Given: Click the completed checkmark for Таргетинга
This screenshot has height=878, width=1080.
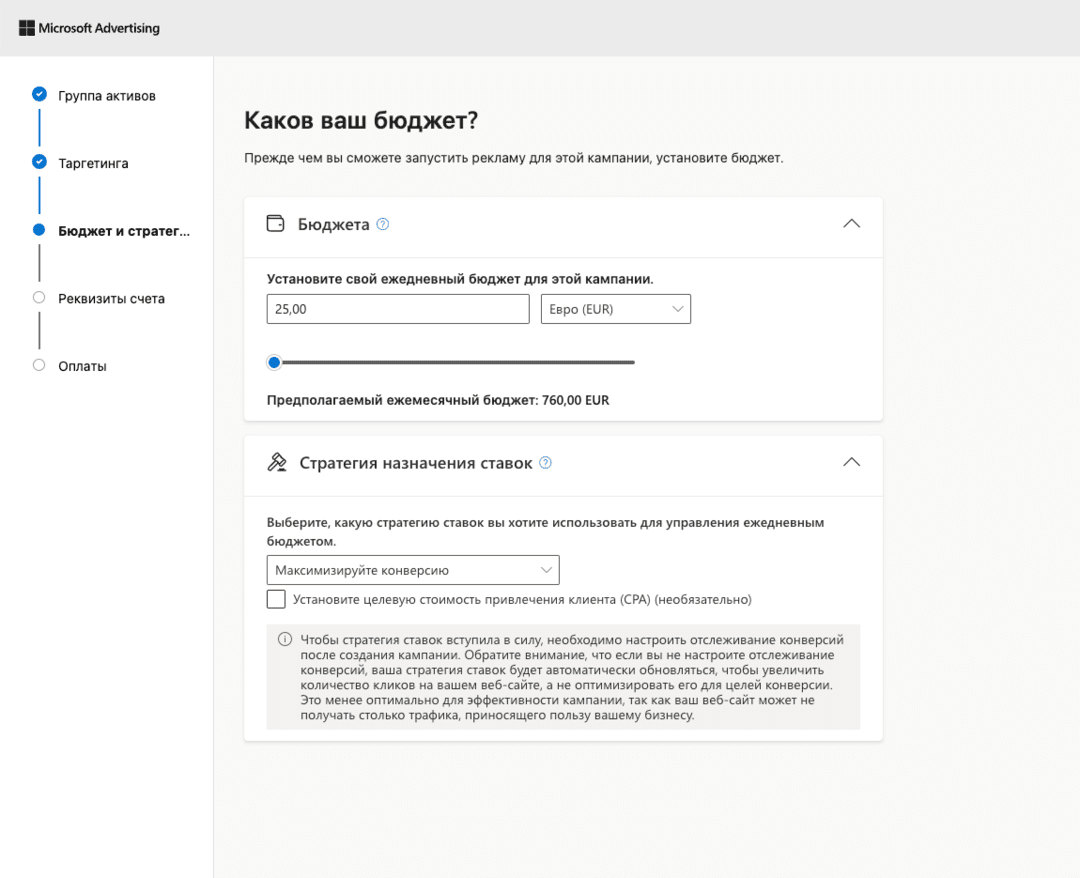Looking at the screenshot, I should [x=38, y=162].
